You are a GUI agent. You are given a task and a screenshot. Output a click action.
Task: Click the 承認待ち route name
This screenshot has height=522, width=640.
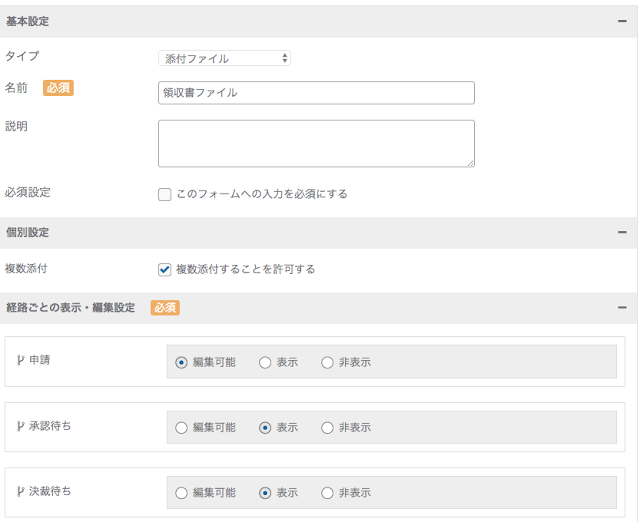50,426
